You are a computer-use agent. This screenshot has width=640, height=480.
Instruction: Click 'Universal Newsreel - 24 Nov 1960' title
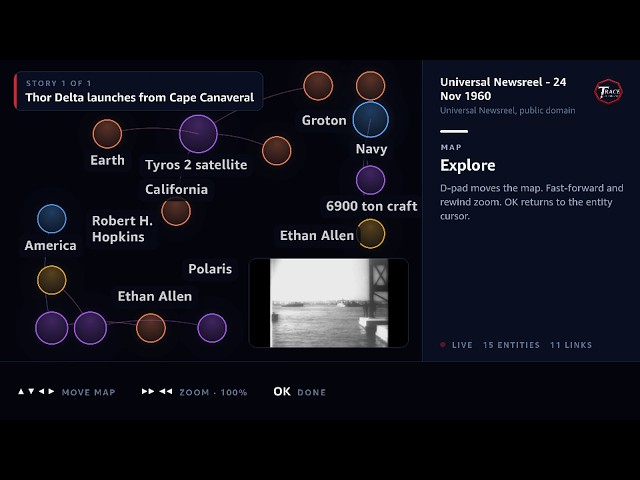click(503, 89)
